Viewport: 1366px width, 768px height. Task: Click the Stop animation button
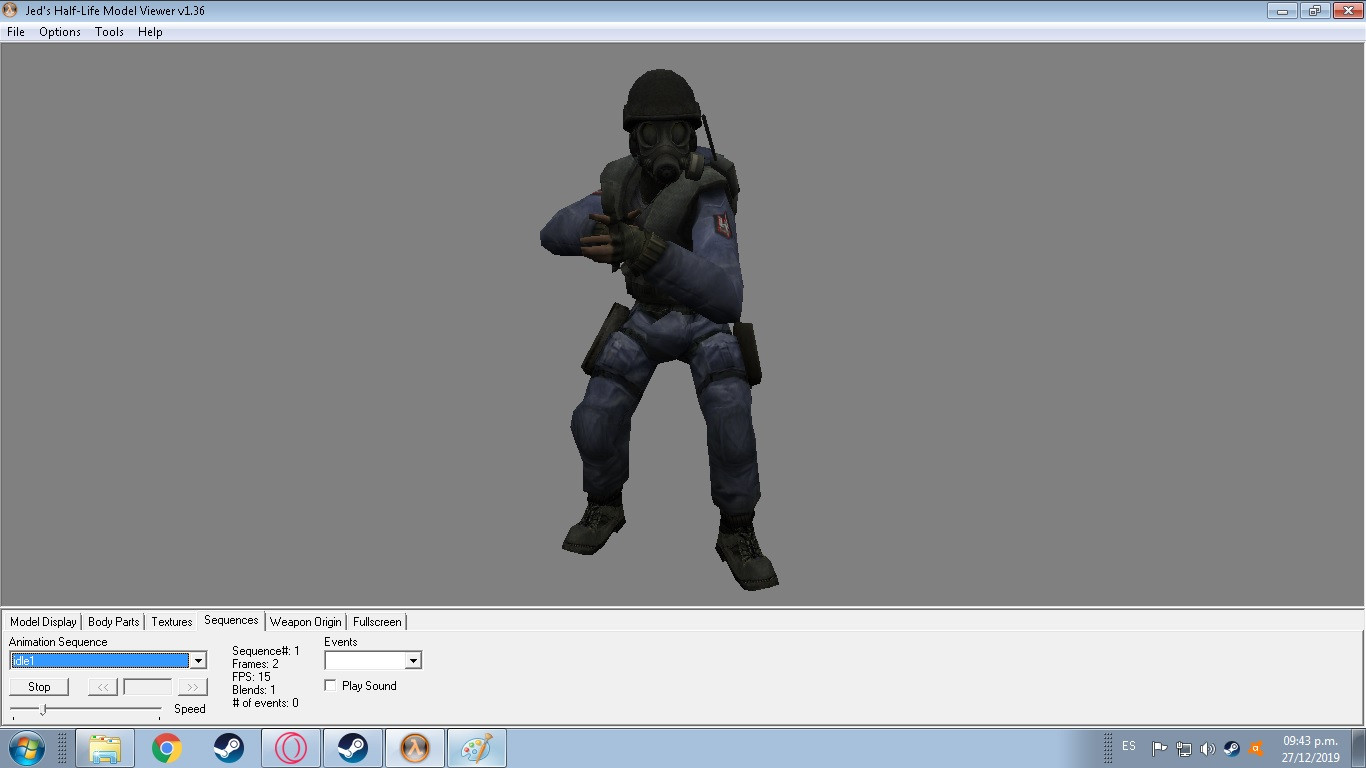[39, 687]
